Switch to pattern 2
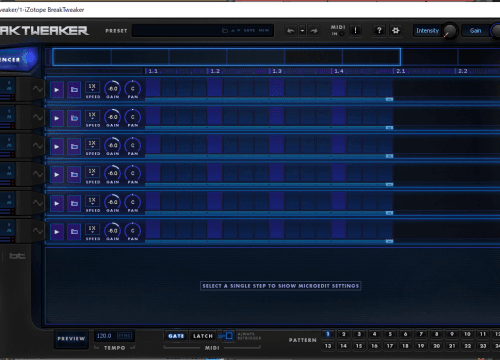Viewport: 500px width, 360px height. click(343, 334)
